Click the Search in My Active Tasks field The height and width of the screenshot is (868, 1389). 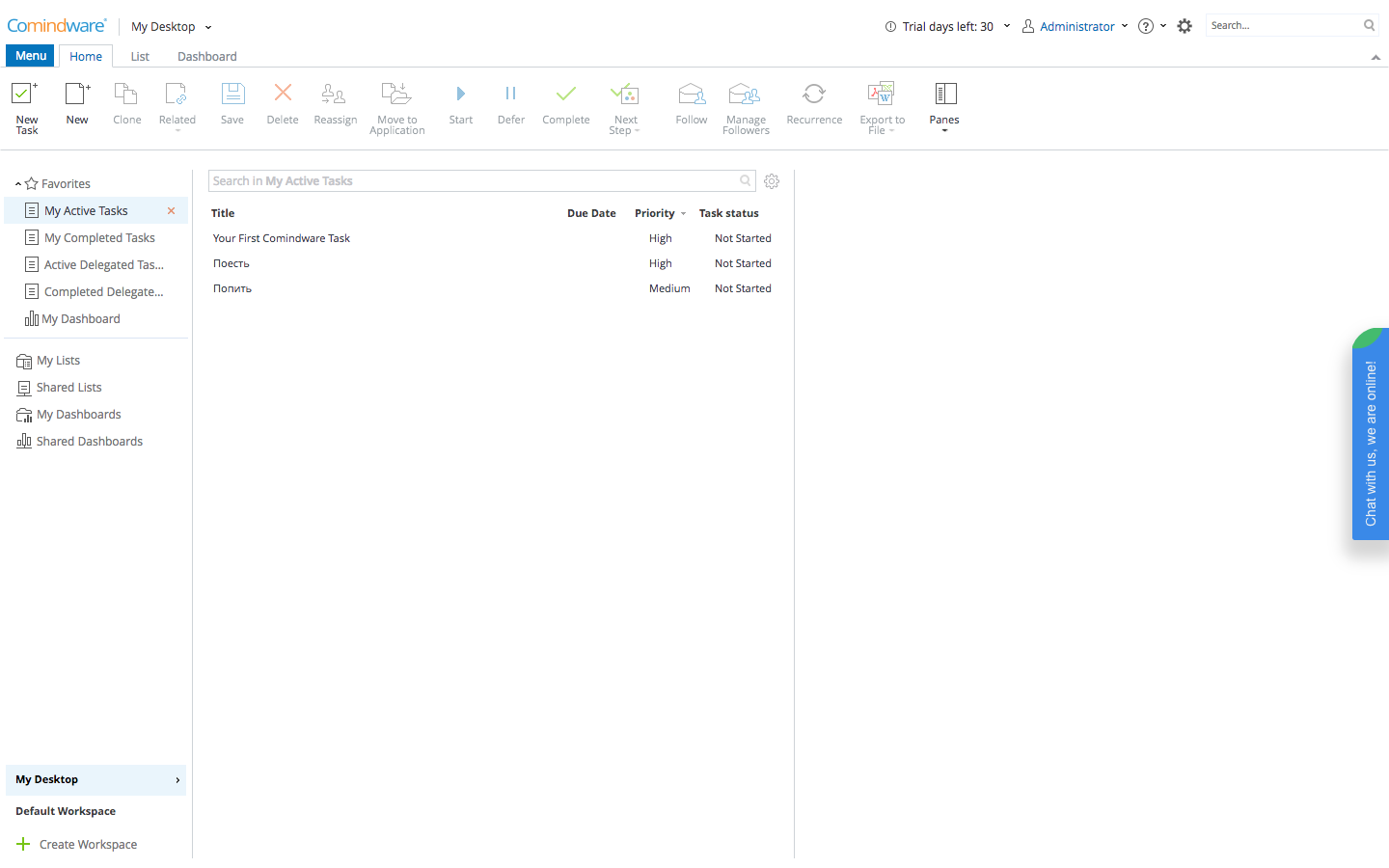point(473,181)
